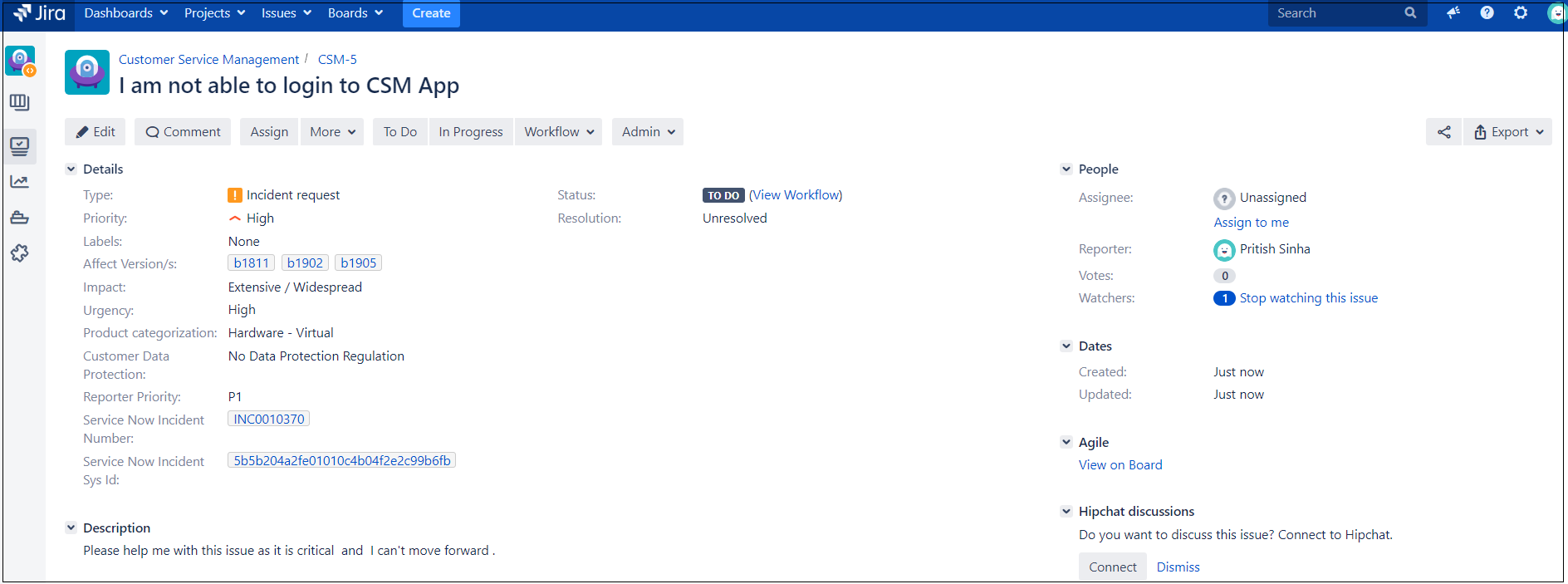
Task: Click Assign to me link
Action: point(1251,223)
